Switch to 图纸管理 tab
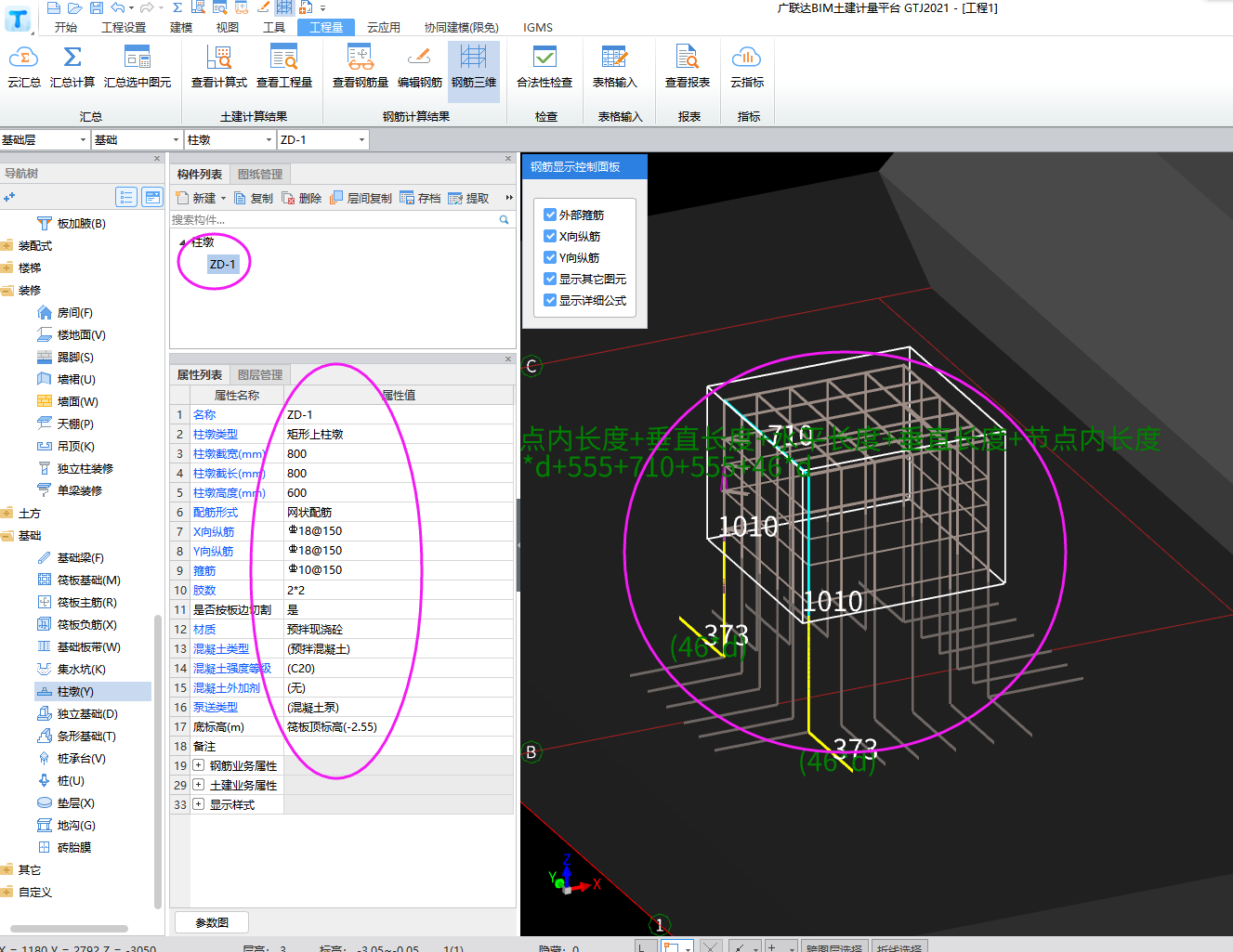Image resolution: width=1233 pixels, height=952 pixels. click(x=260, y=174)
